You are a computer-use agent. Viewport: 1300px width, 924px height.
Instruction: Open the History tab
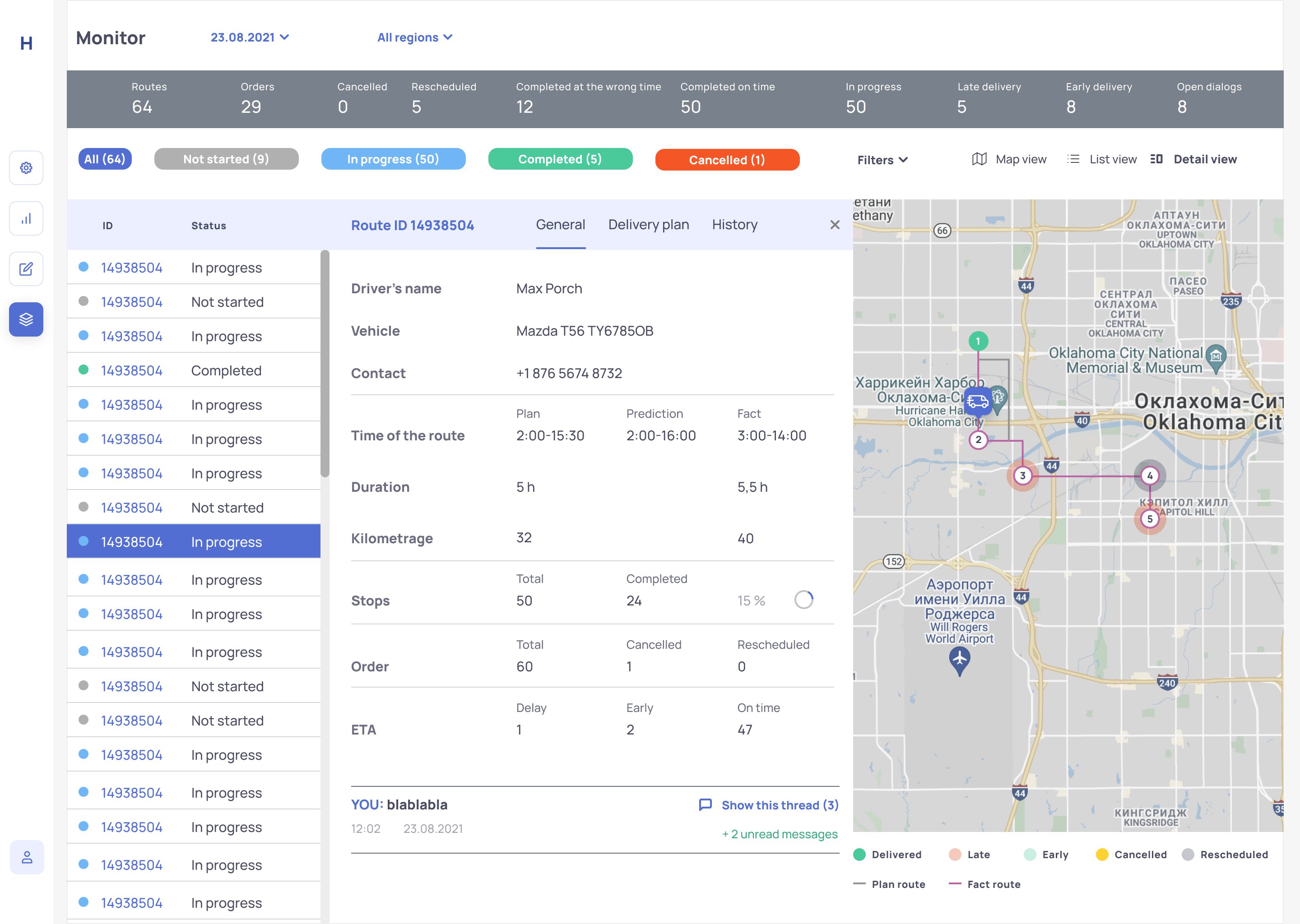(734, 225)
